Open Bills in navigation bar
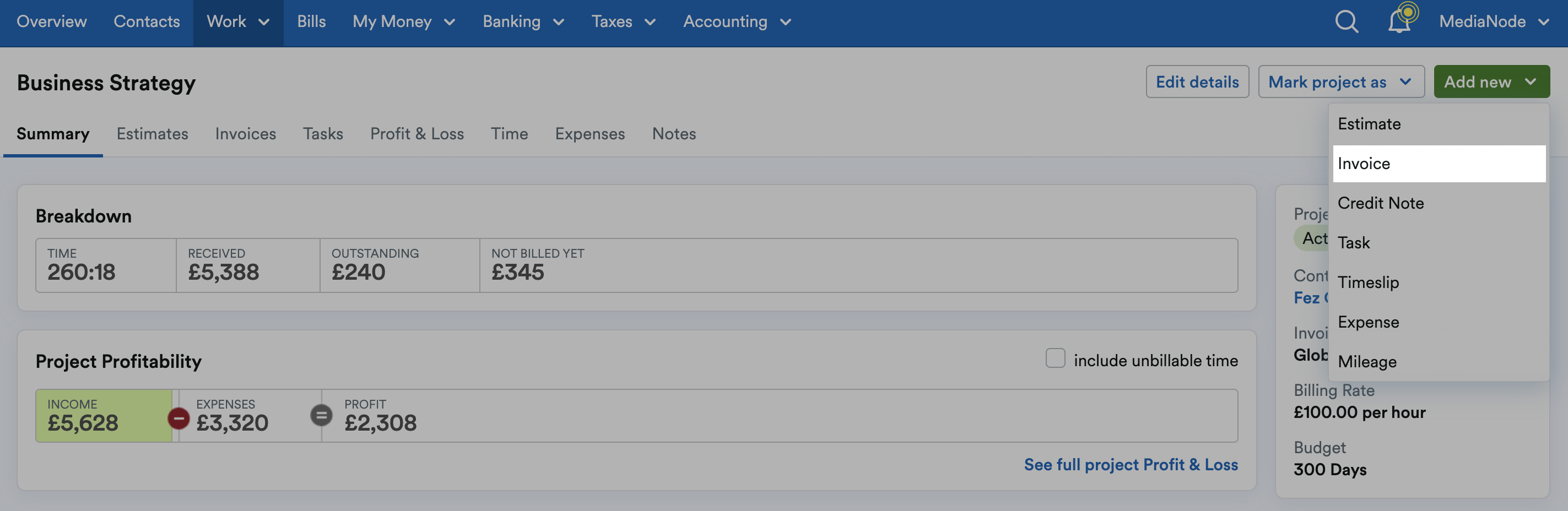Viewport: 1568px width, 511px height. click(x=312, y=22)
